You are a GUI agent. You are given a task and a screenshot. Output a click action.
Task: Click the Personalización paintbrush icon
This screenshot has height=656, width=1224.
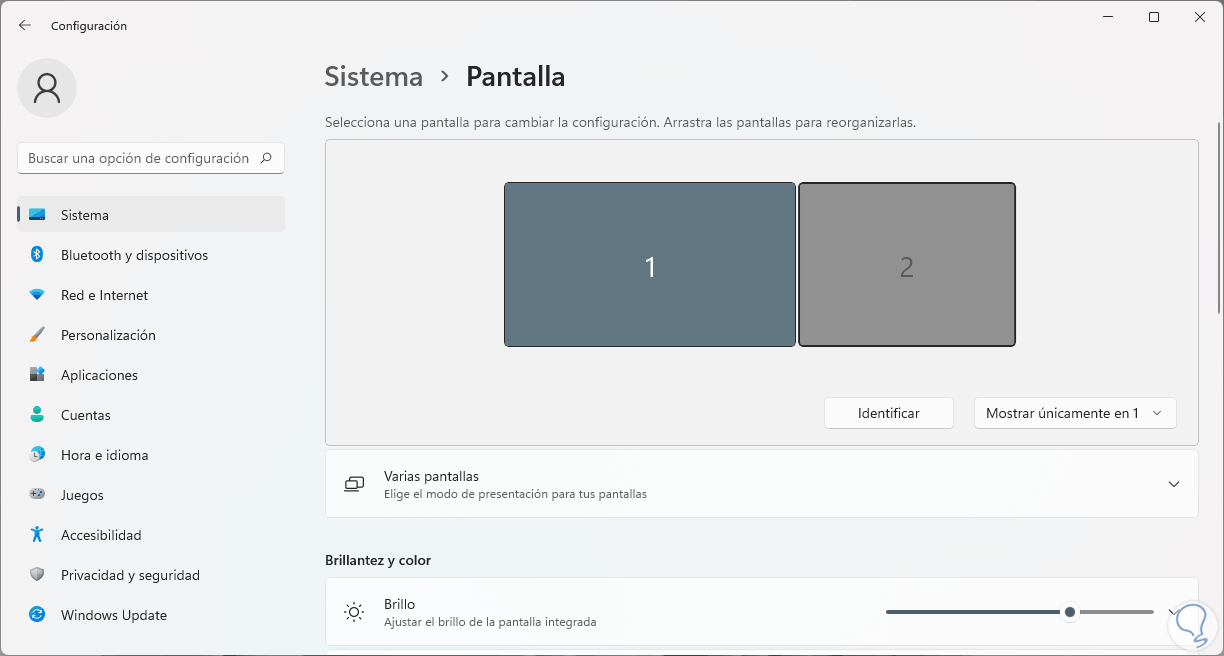click(37, 335)
